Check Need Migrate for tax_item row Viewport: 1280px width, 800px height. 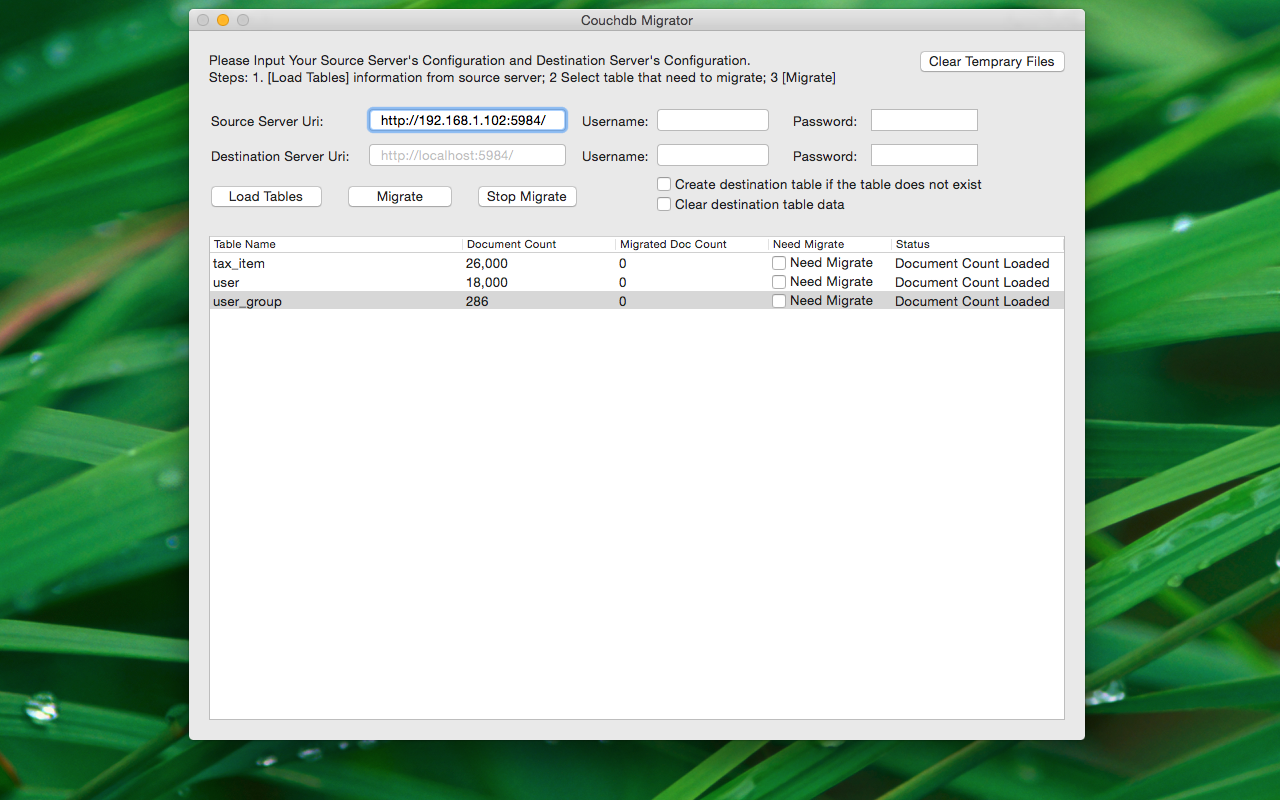(779, 263)
